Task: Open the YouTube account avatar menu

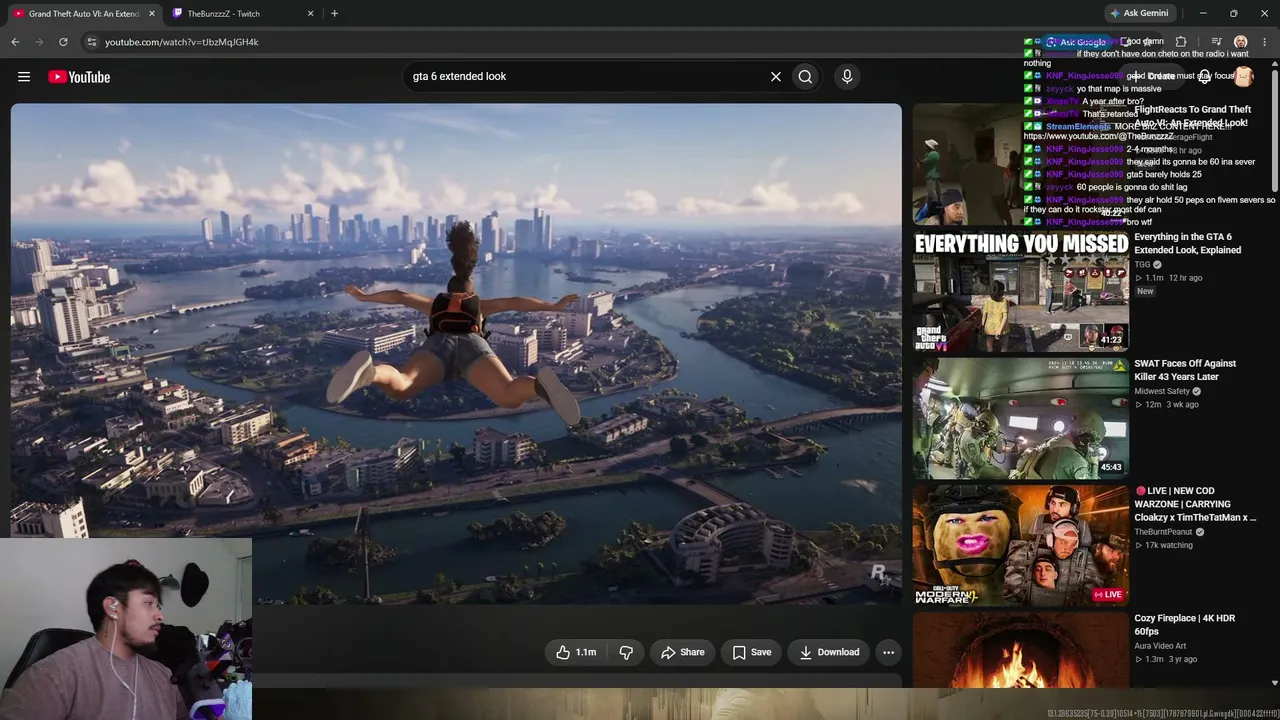Action: (x=1243, y=77)
